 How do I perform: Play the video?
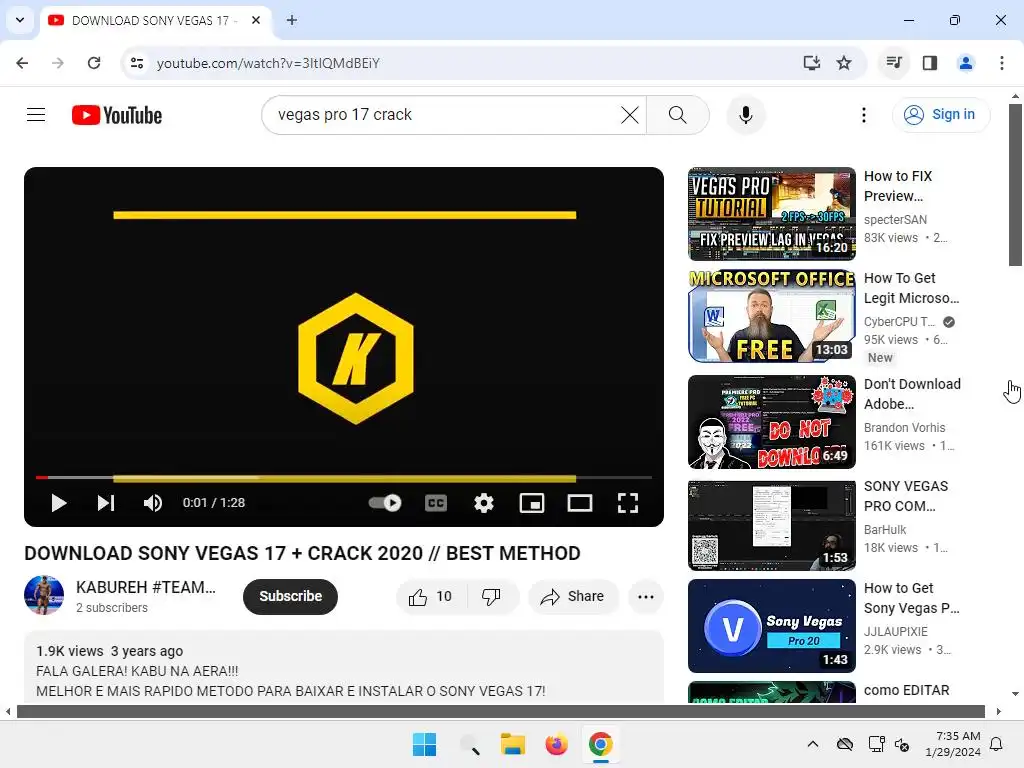[x=59, y=503]
